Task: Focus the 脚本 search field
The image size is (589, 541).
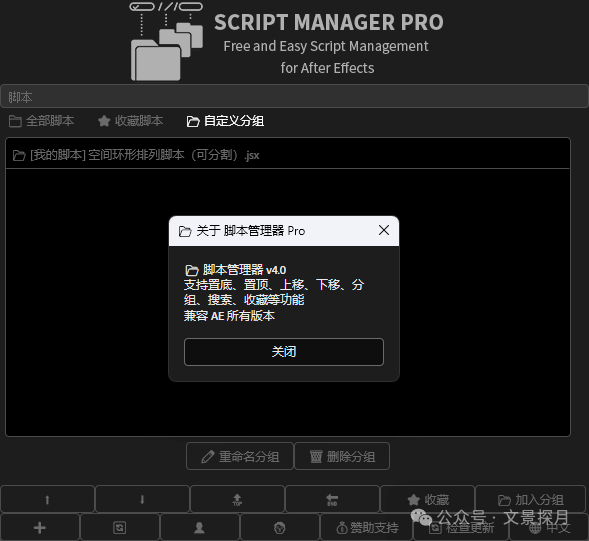Action: point(294,97)
